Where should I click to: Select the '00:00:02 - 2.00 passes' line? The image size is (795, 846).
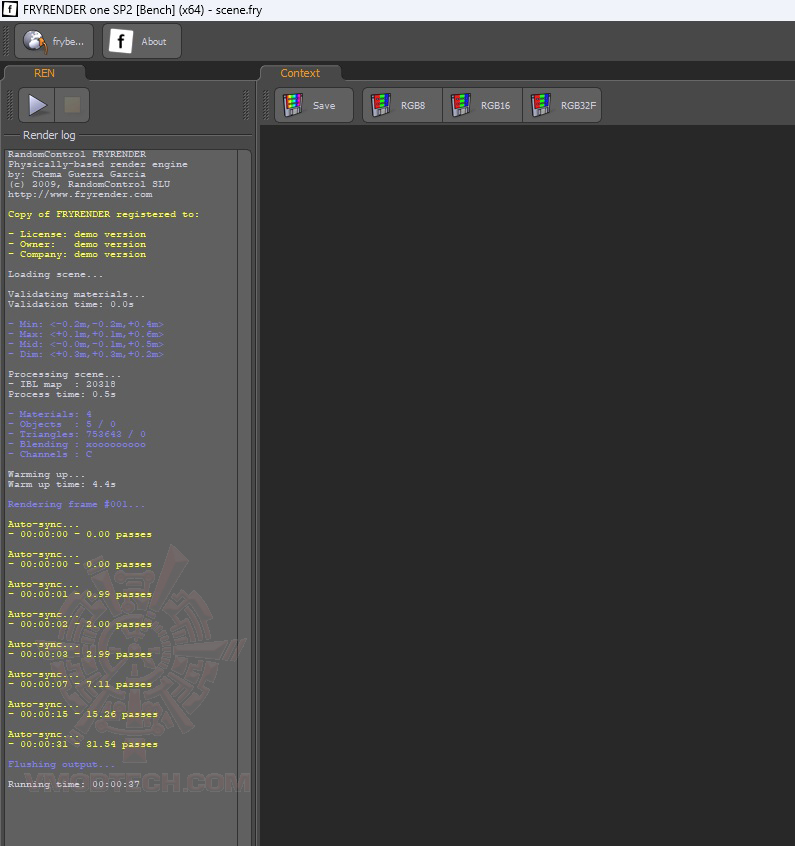pos(80,625)
